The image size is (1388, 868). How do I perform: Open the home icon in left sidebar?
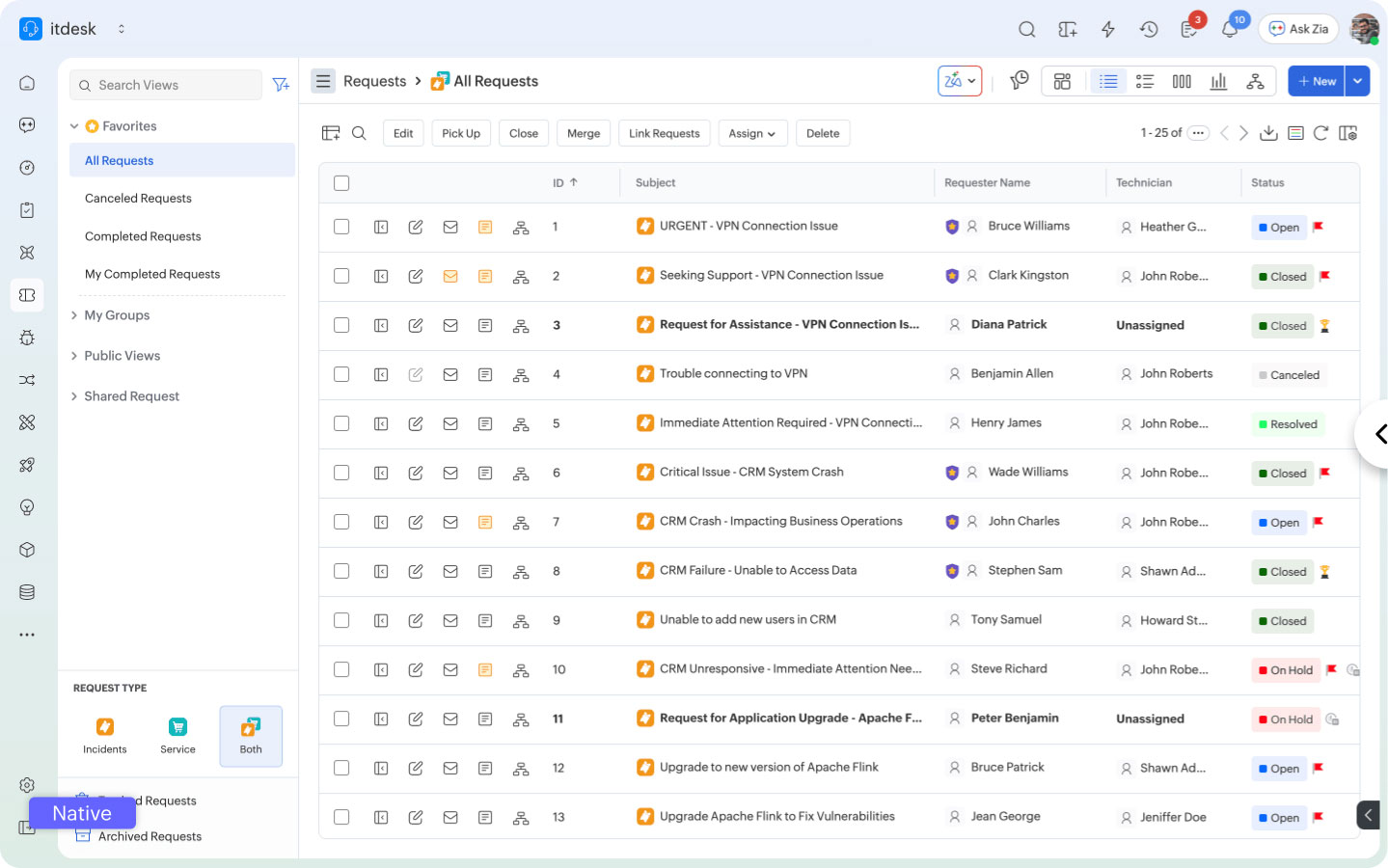click(x=27, y=83)
